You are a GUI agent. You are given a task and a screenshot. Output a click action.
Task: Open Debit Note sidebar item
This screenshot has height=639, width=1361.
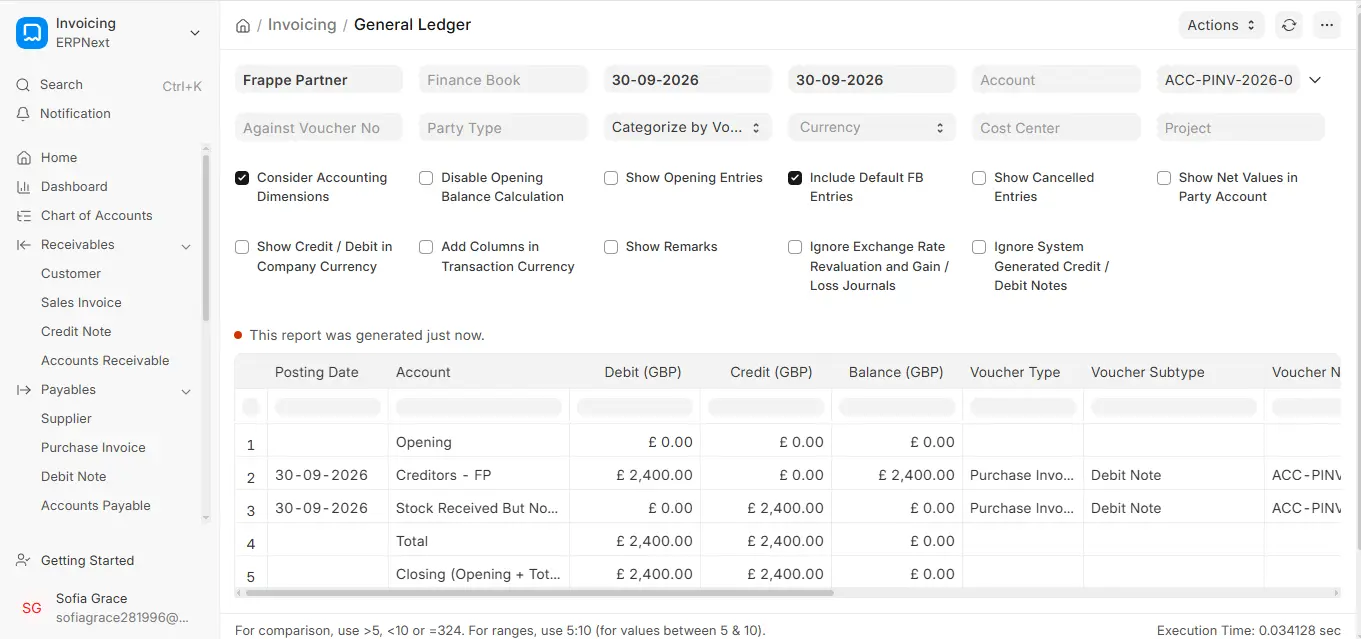(74, 477)
